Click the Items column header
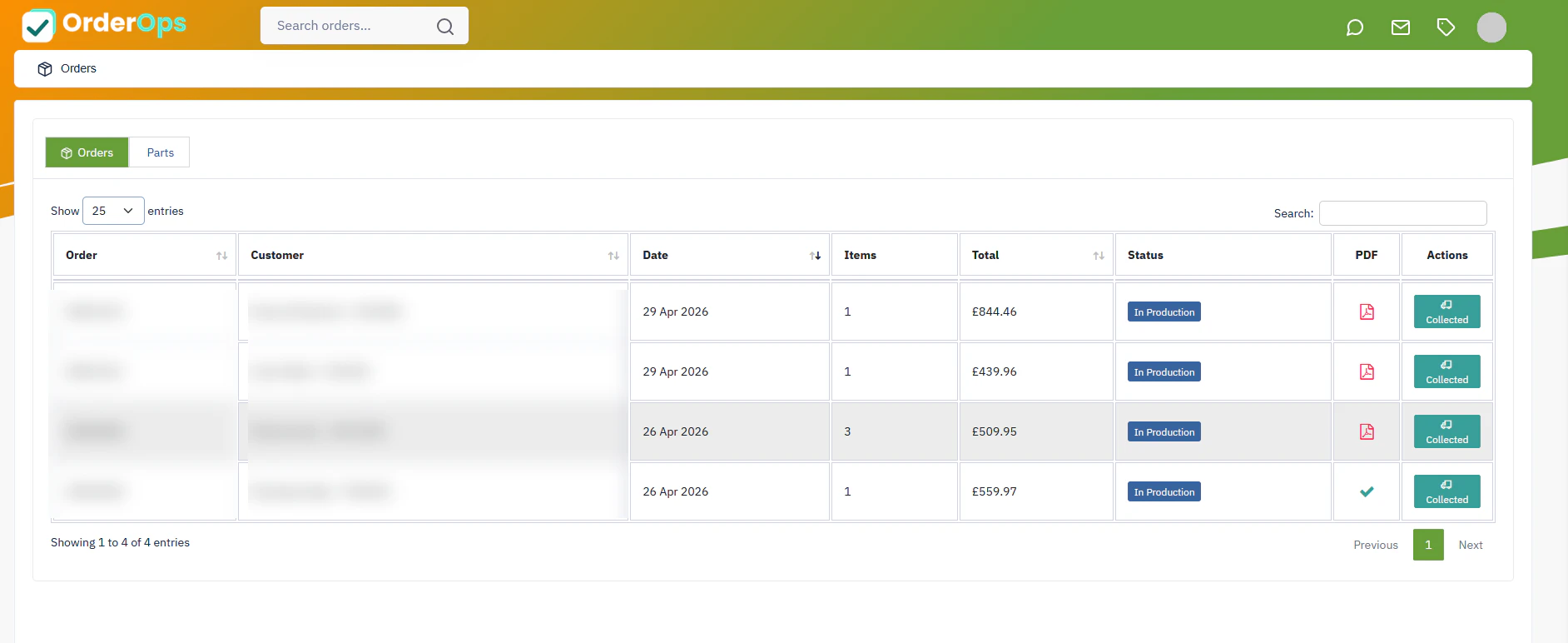The height and width of the screenshot is (643, 1568). pyautogui.click(x=894, y=255)
